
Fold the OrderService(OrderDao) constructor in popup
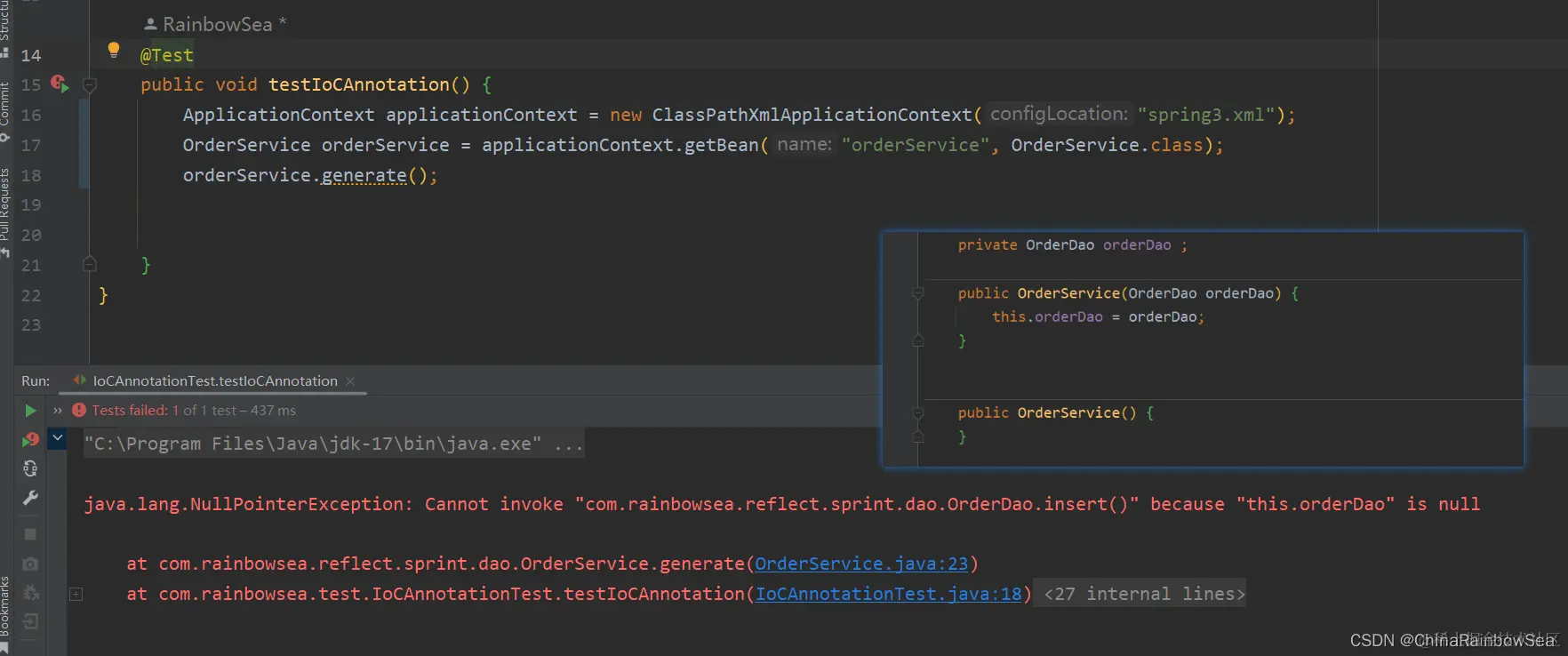(918, 293)
